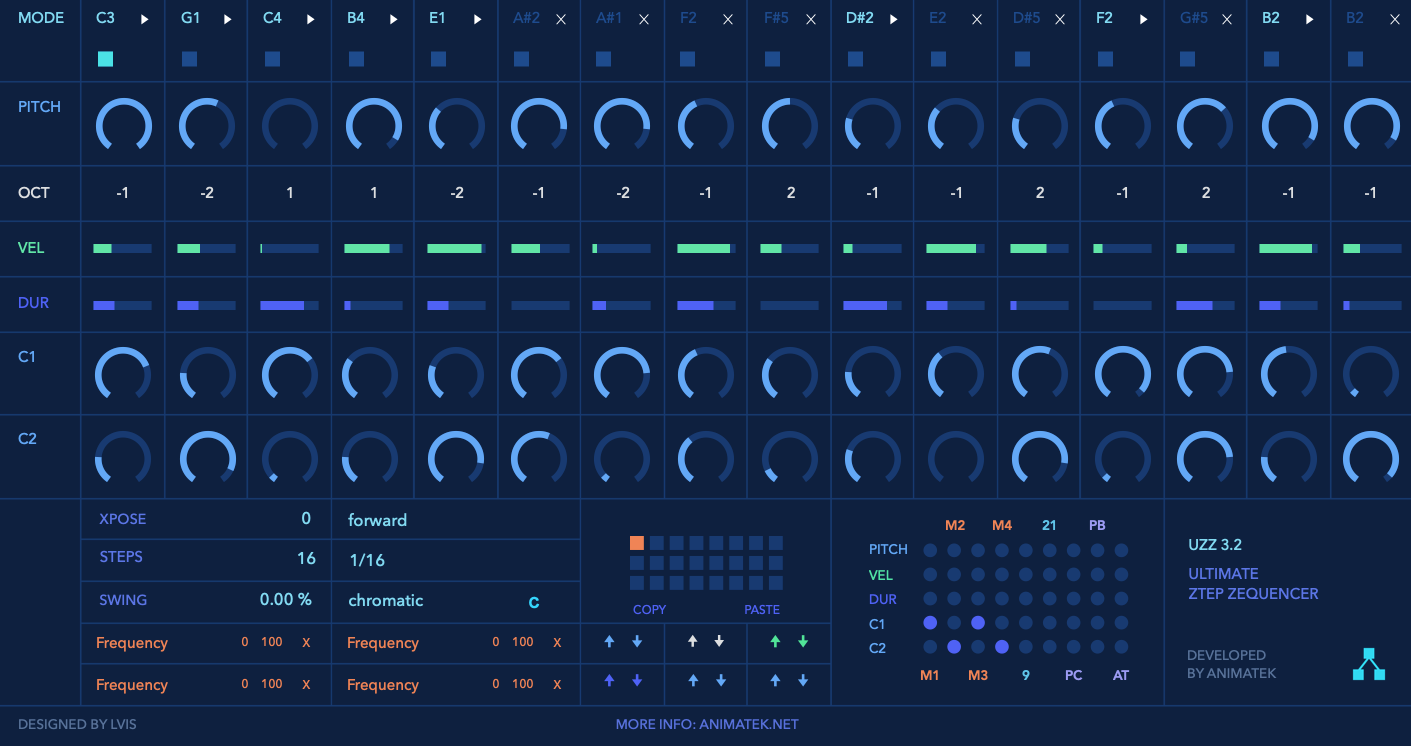Click the play arrow on the C3 step
Image resolution: width=1411 pixels, height=746 pixels.
coord(145,19)
